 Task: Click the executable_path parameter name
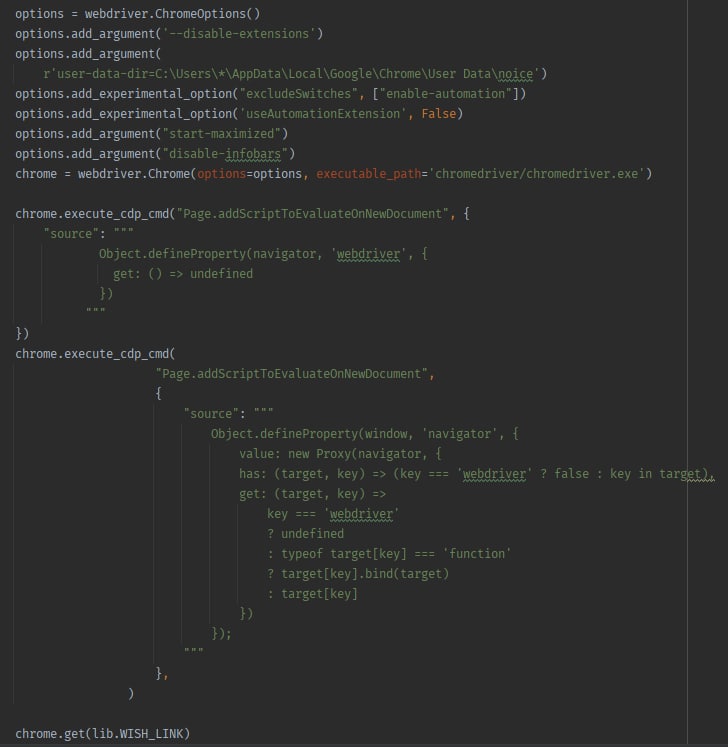[369, 174]
